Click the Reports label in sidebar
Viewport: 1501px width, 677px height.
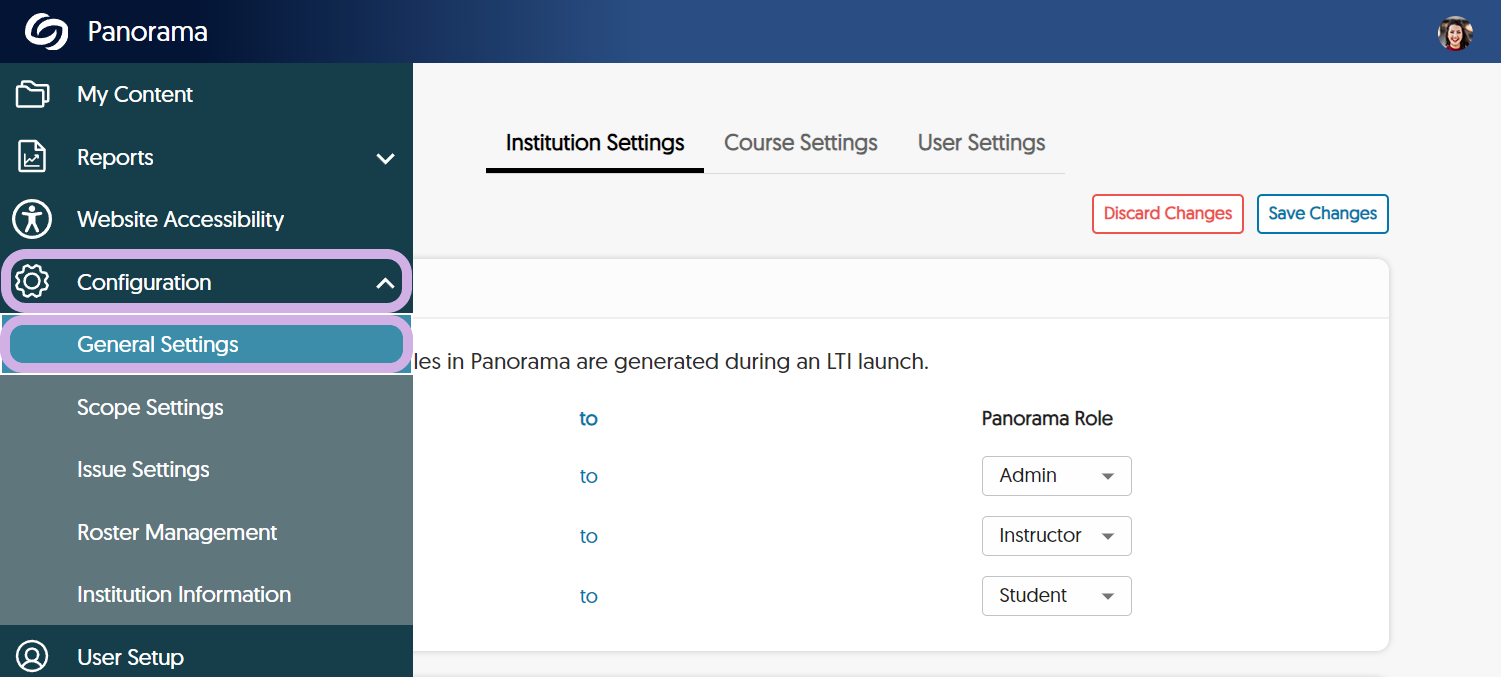(115, 157)
